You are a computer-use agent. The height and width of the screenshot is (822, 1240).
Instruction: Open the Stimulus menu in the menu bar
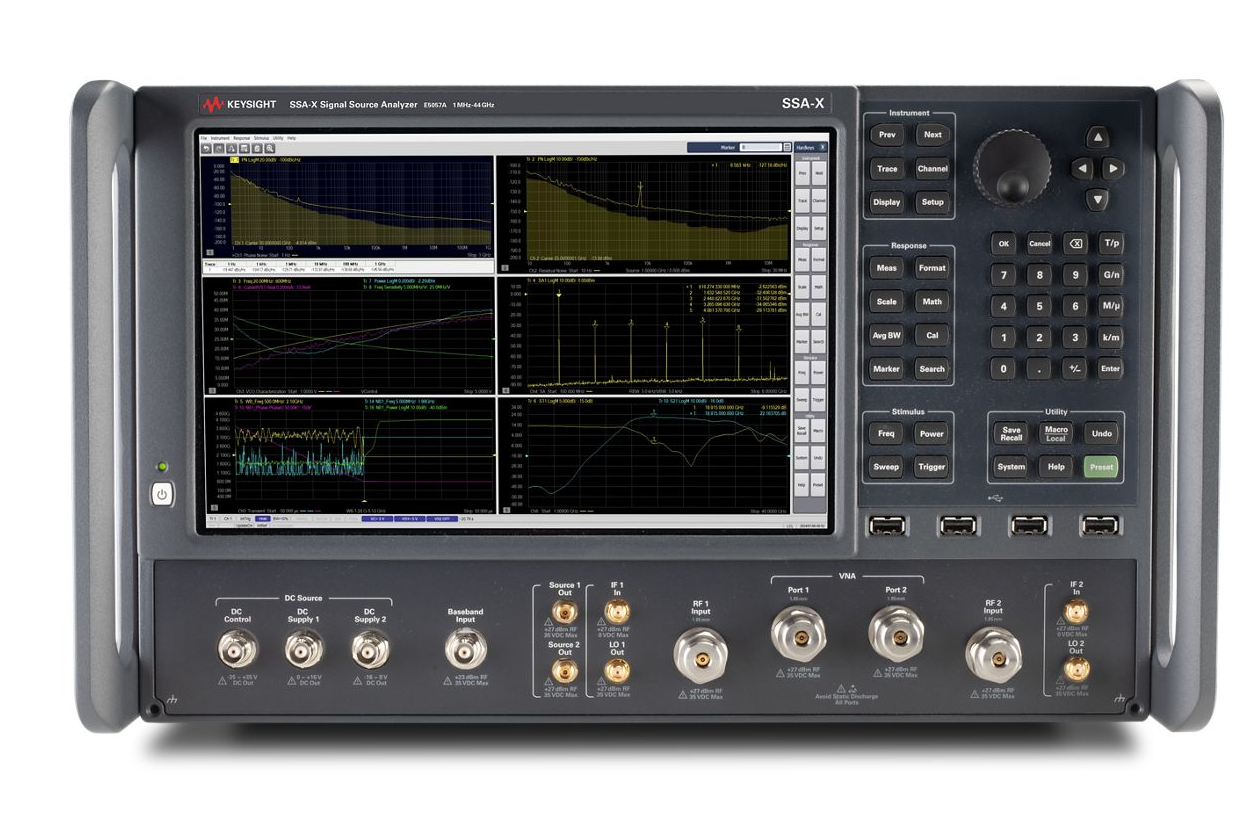pos(261,137)
